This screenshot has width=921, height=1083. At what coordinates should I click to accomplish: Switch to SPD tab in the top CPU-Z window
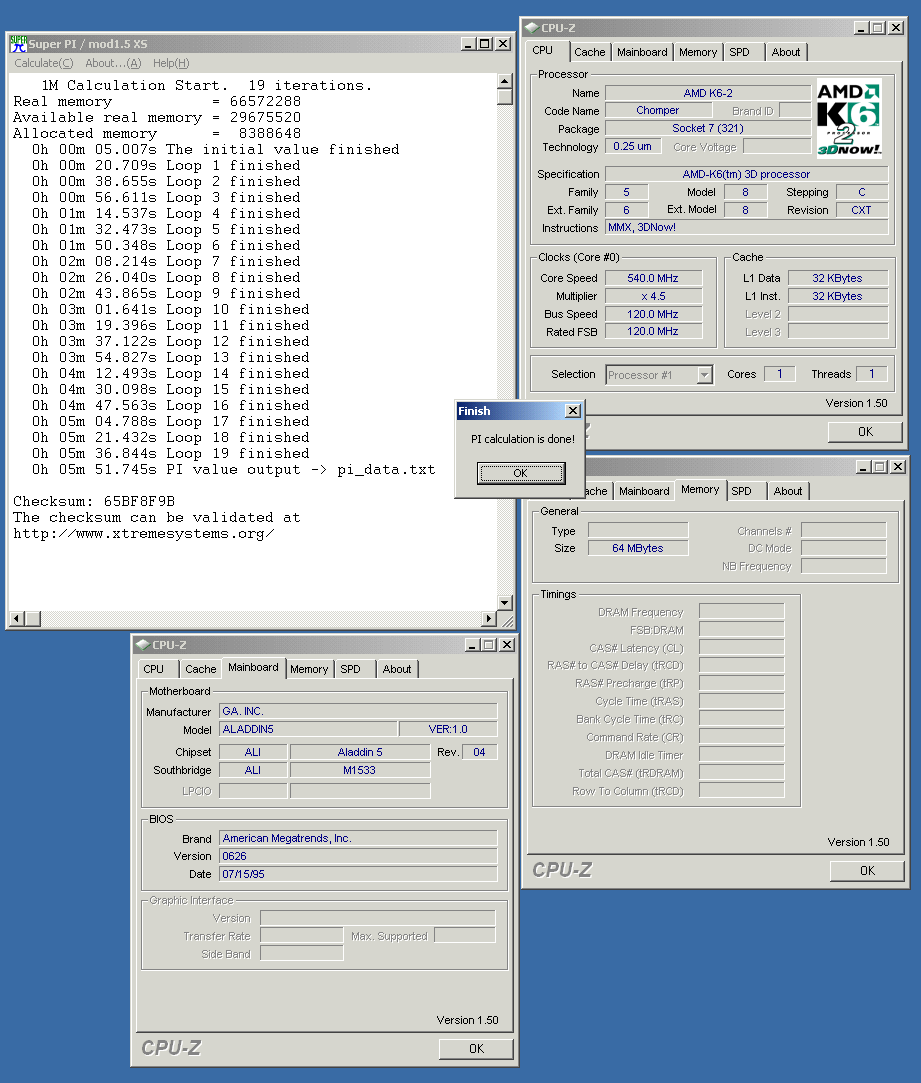tap(739, 52)
